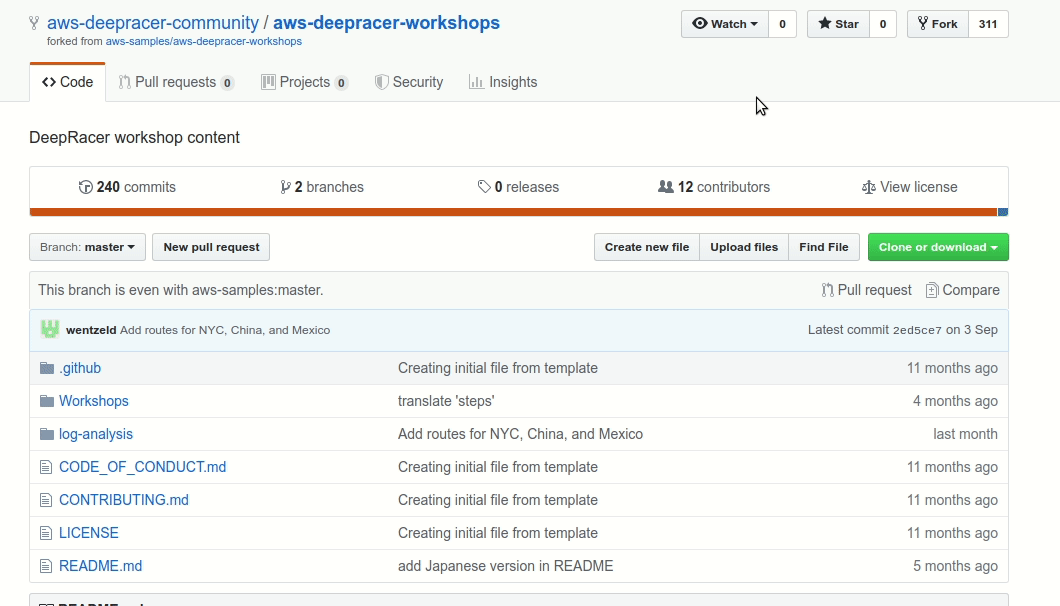Image resolution: width=1060 pixels, height=606 pixels.
Task: Open CONTRIBUTING.md file
Action: [124, 500]
